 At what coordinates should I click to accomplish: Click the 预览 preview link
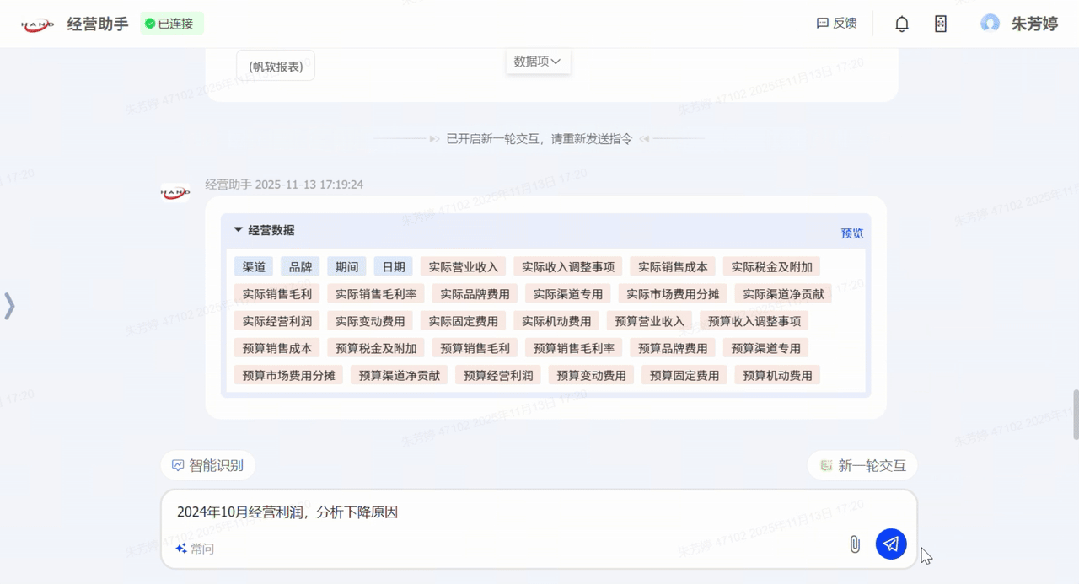click(851, 233)
